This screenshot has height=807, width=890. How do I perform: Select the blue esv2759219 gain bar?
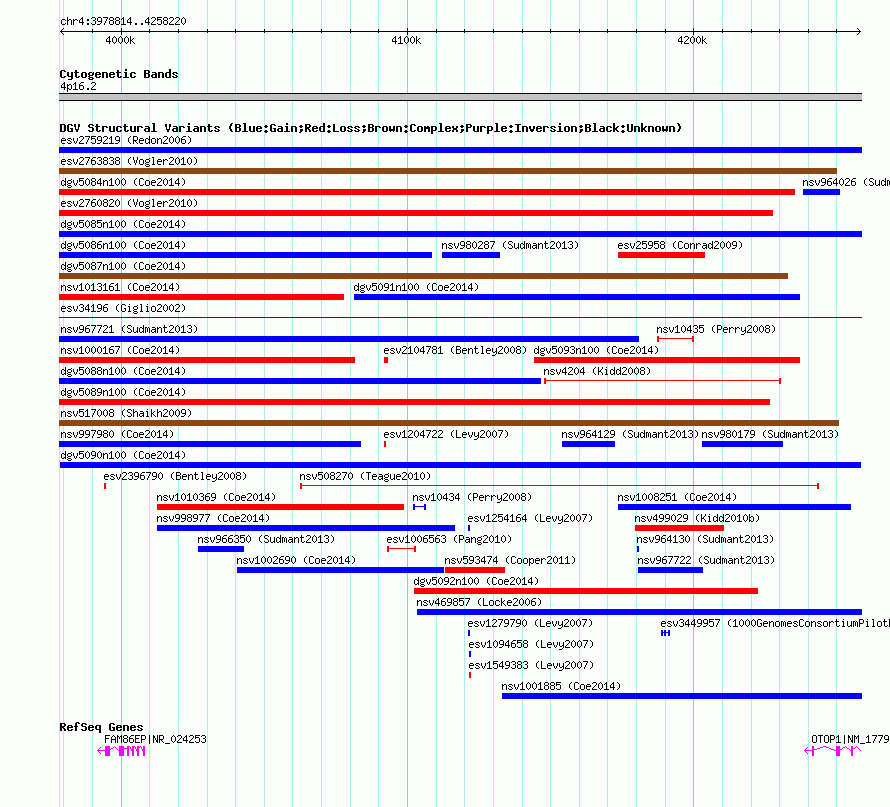point(460,150)
